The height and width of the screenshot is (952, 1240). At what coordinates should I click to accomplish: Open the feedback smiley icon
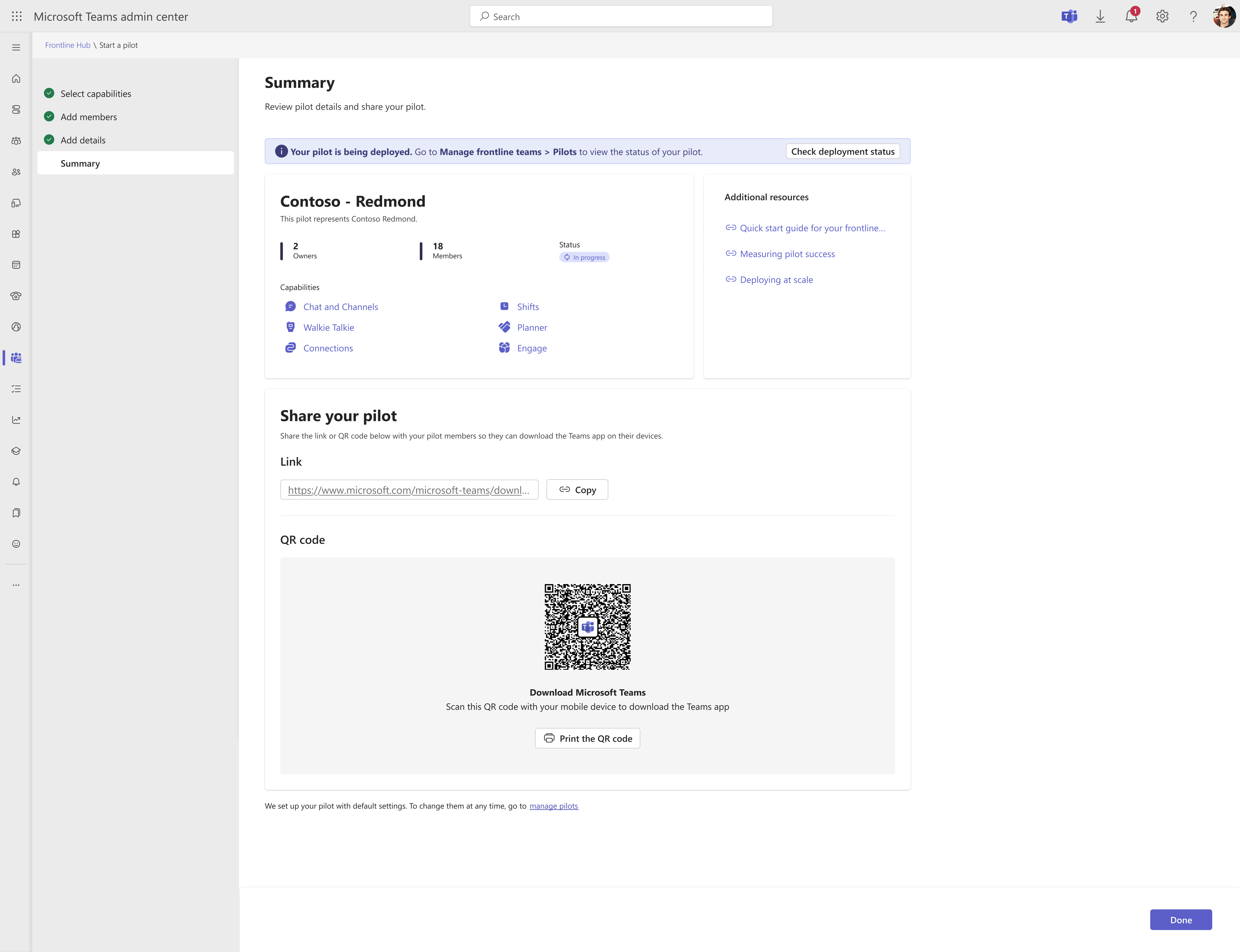point(16,543)
